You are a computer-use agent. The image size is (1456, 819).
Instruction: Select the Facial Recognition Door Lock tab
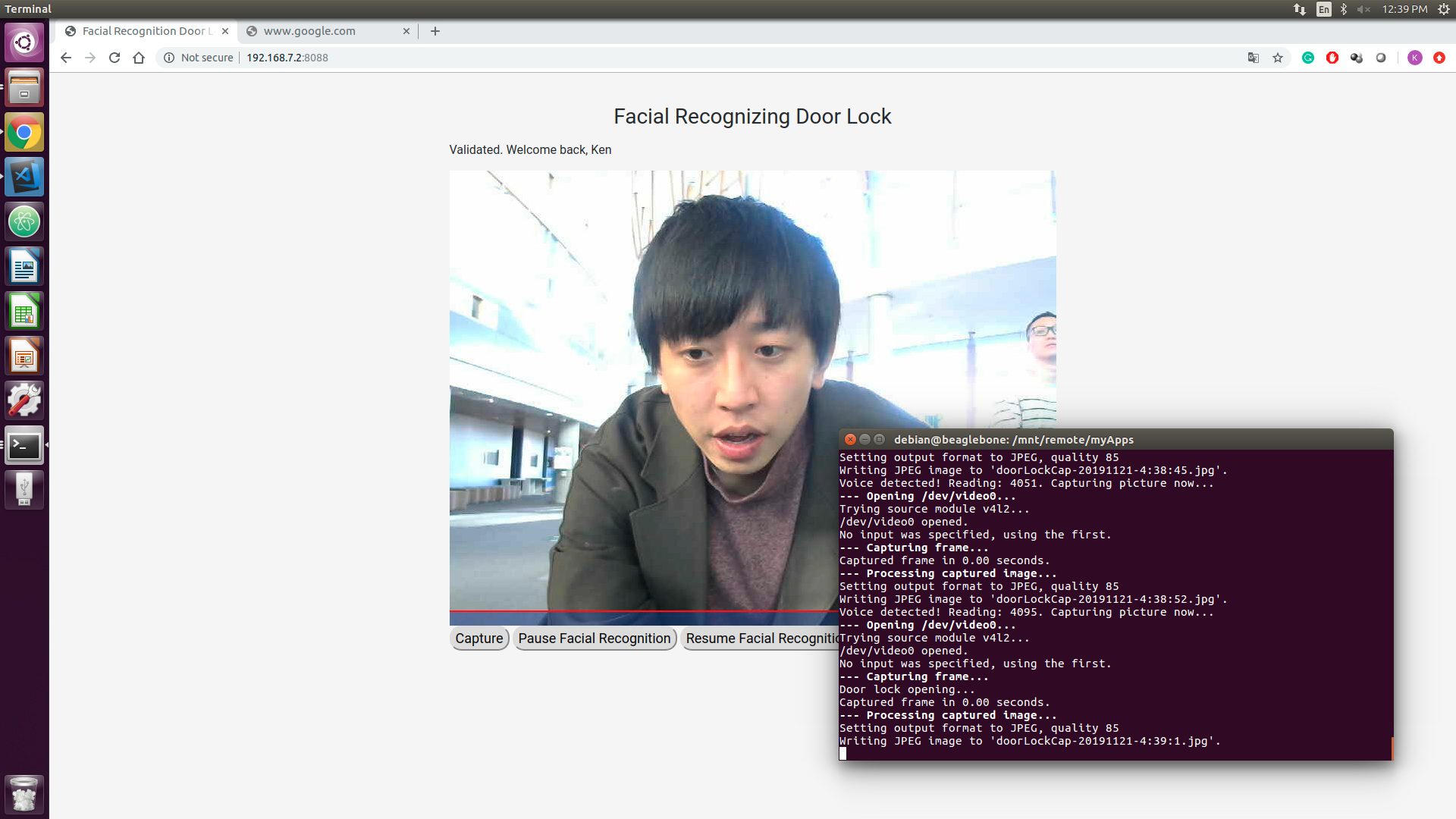(144, 31)
